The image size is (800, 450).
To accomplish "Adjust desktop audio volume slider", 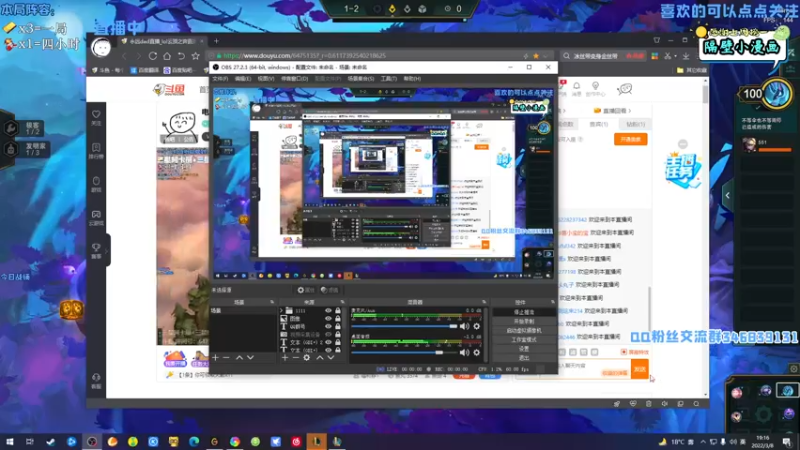I will click(x=405, y=352).
